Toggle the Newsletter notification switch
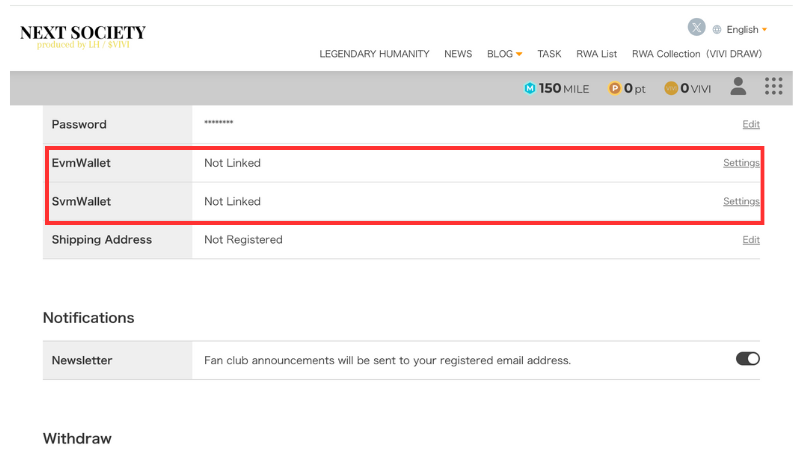The height and width of the screenshot is (450, 800). [x=747, y=359]
